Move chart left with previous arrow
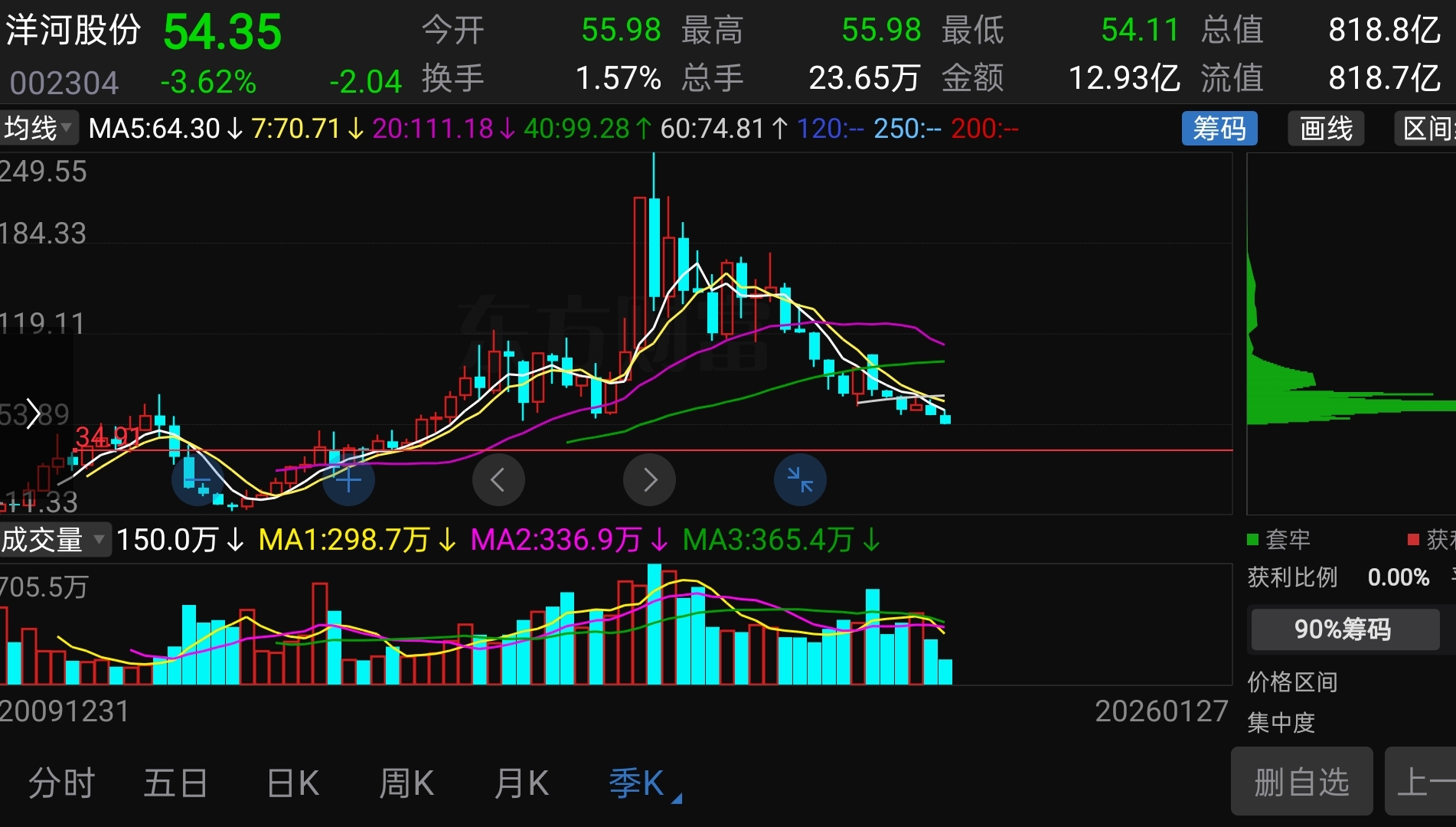The width and height of the screenshot is (1456, 827). click(x=498, y=480)
